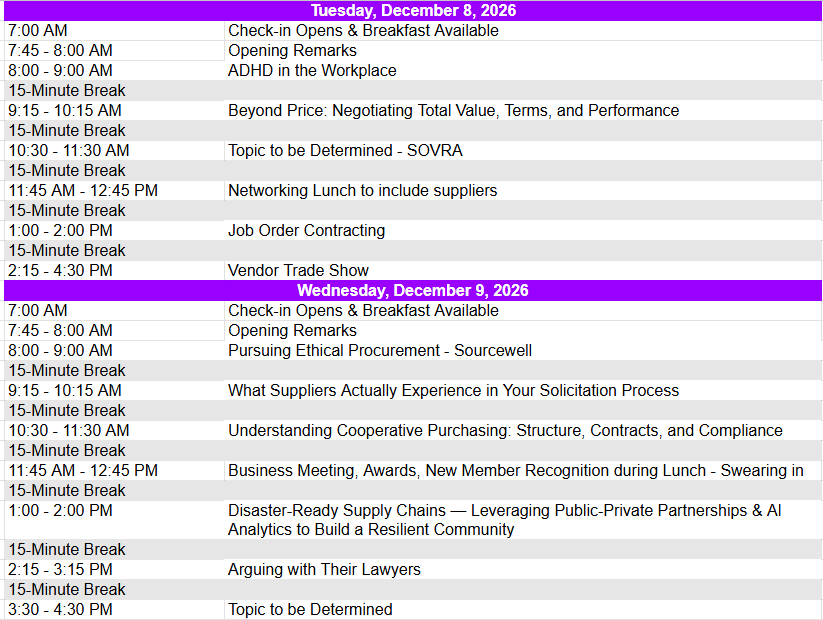Select the Vendor Trade Show entry
Viewport: 823px width, 620px height.
[x=523, y=270]
